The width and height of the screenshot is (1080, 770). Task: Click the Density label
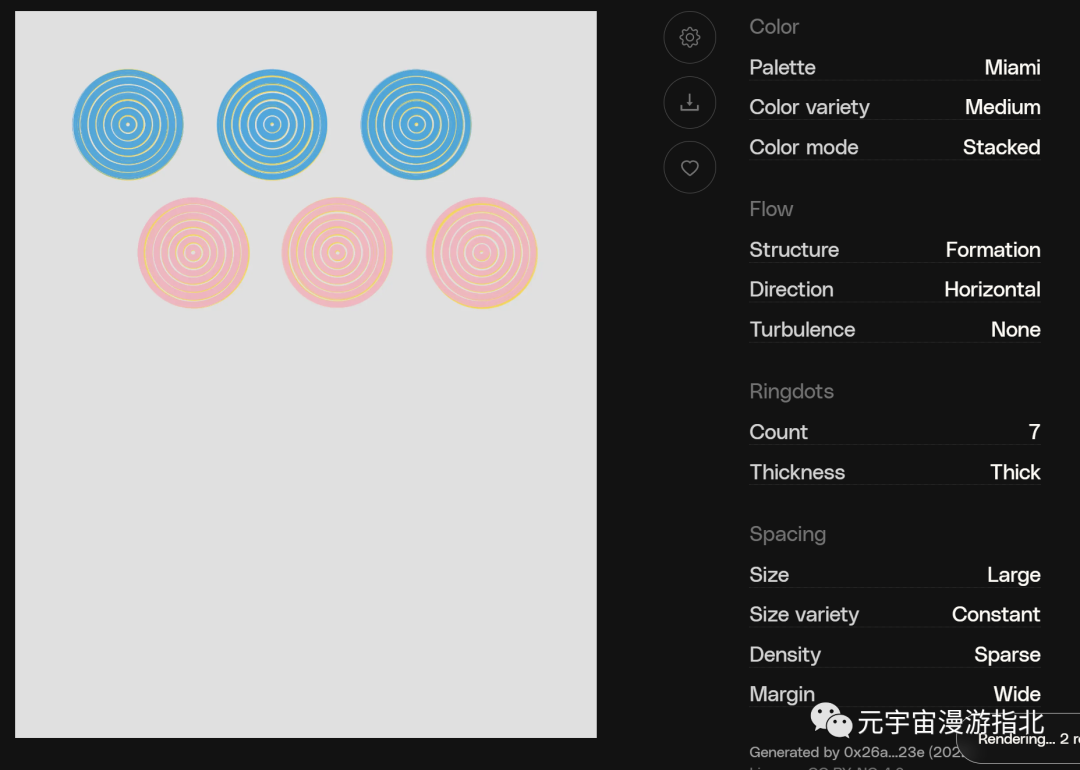tap(785, 654)
